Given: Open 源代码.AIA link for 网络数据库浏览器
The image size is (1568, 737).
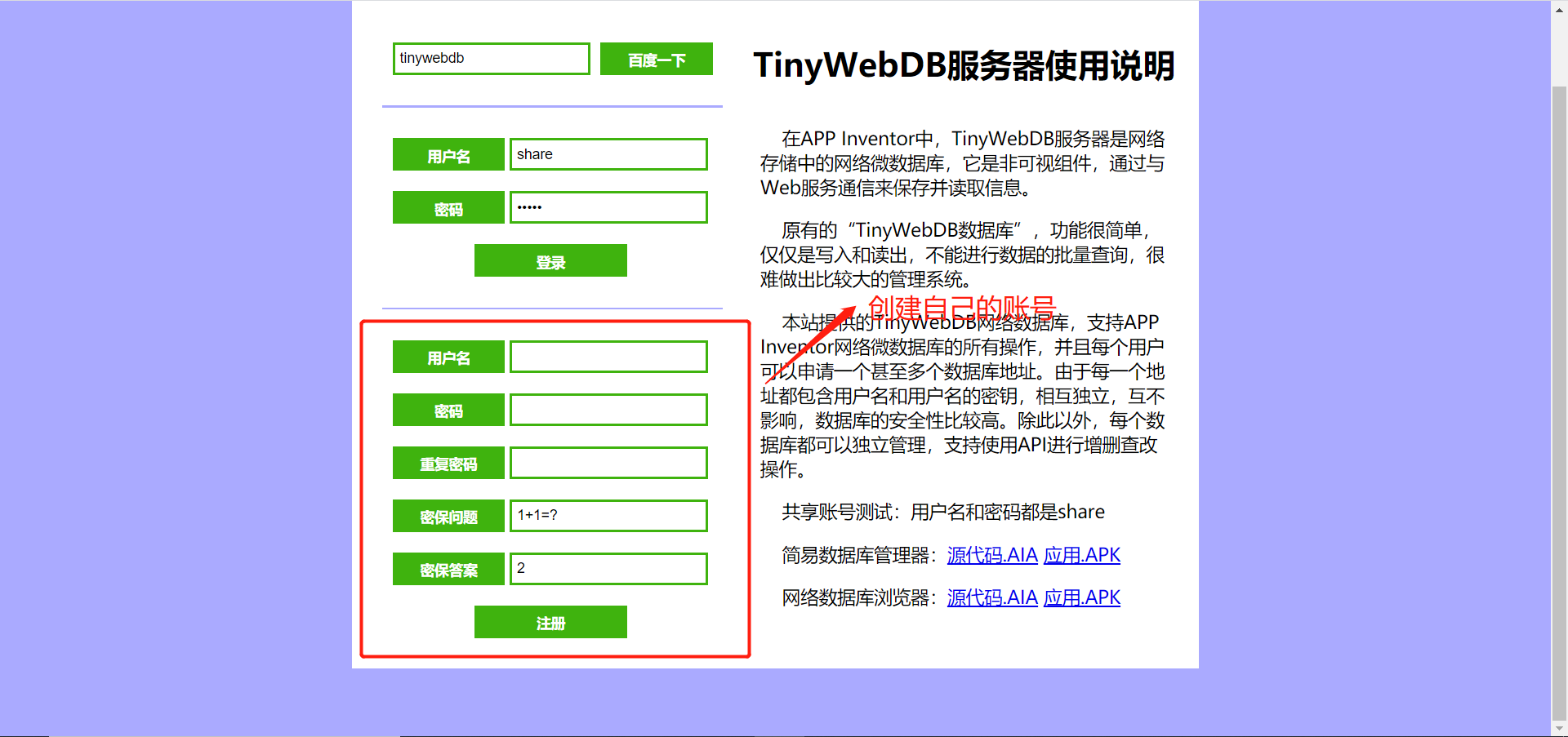Looking at the screenshot, I should coord(992,597).
